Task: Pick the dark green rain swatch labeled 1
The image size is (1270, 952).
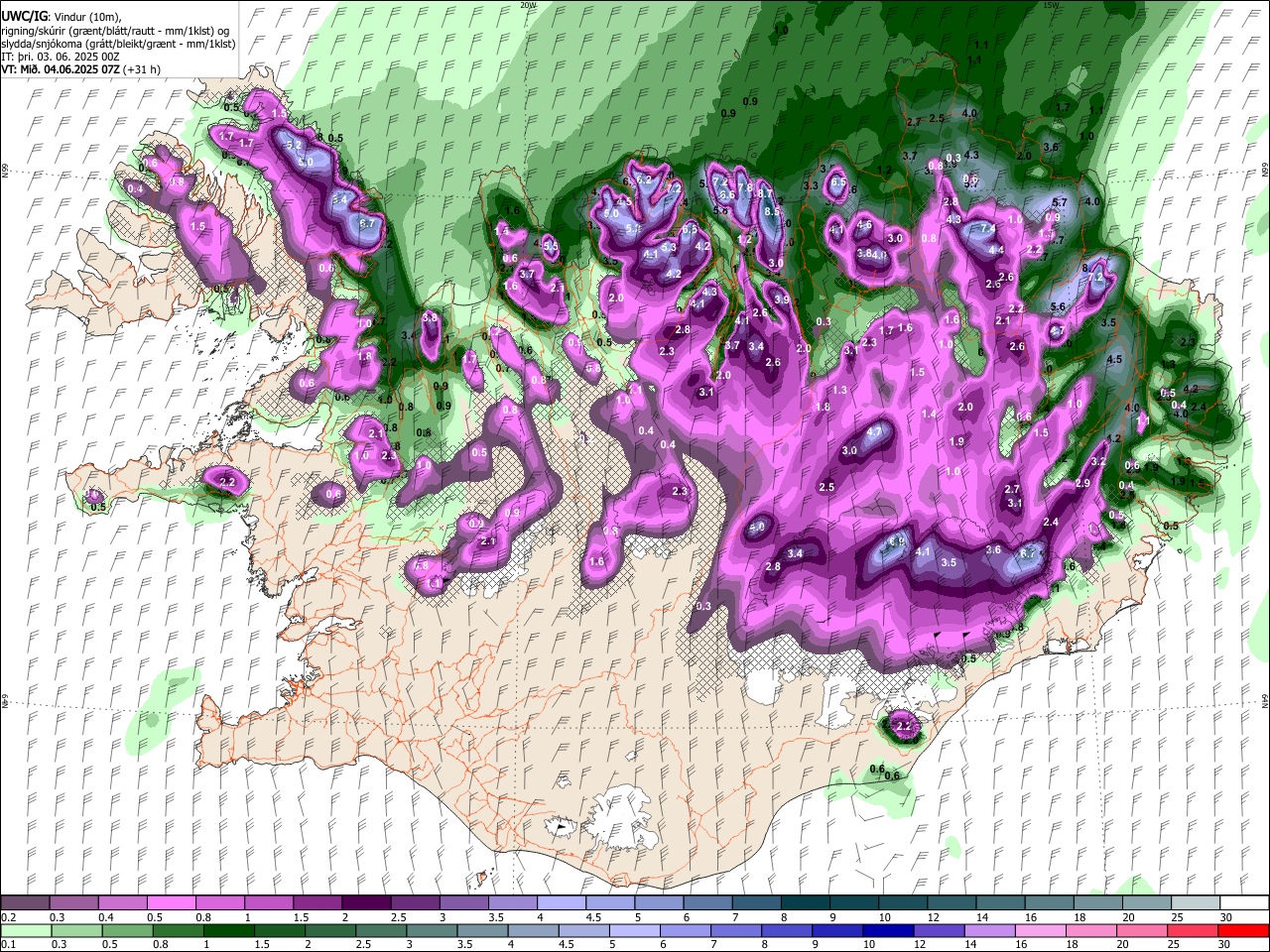Action: (227, 930)
